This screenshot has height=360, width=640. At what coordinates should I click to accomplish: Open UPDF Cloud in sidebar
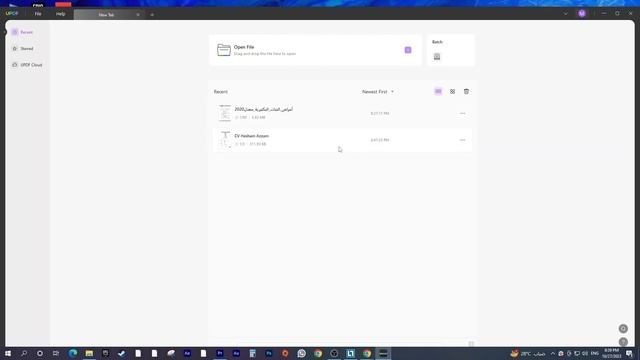(27, 65)
